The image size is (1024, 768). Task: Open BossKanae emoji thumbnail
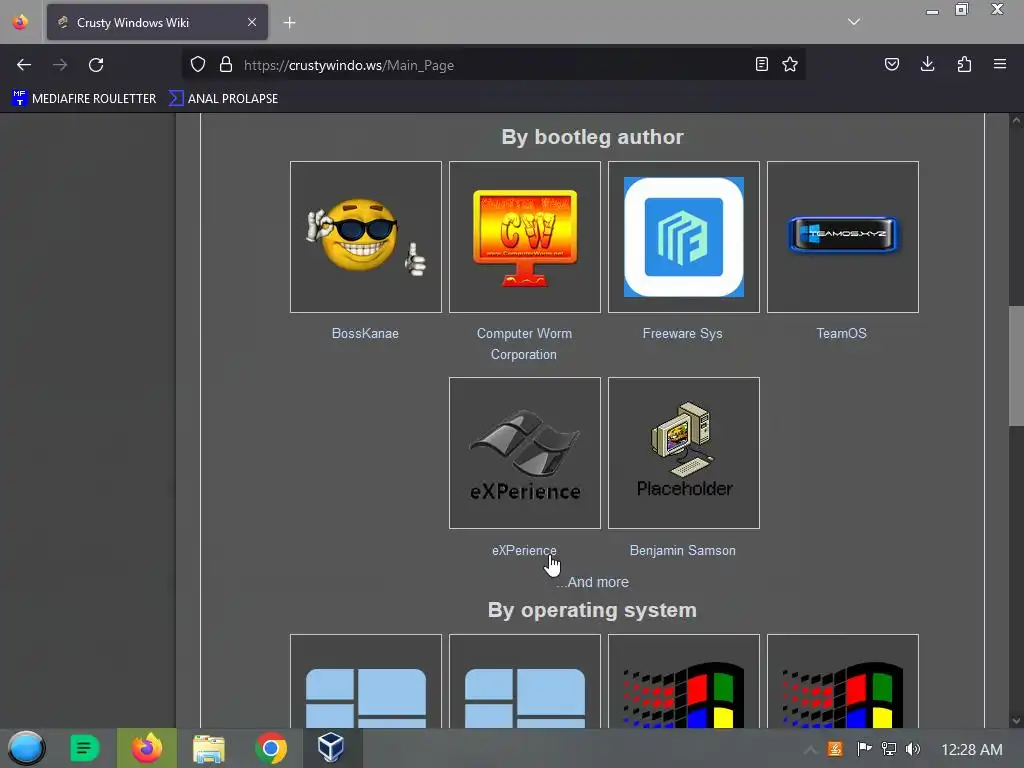366,237
